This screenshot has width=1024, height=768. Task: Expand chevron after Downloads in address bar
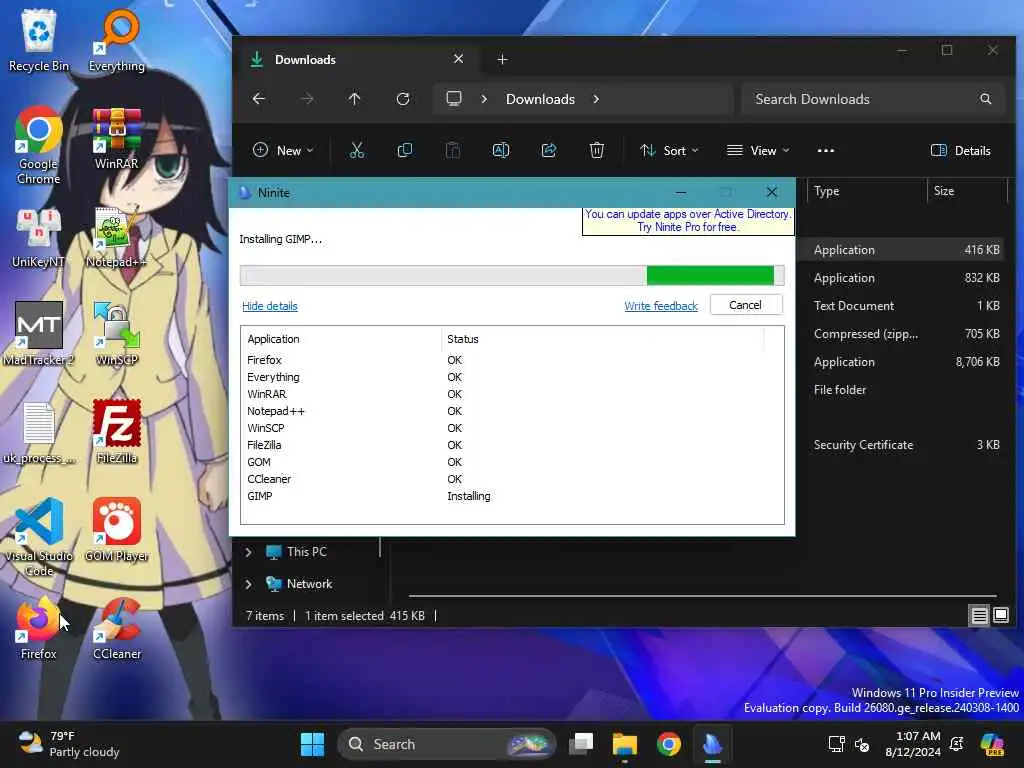(x=596, y=99)
